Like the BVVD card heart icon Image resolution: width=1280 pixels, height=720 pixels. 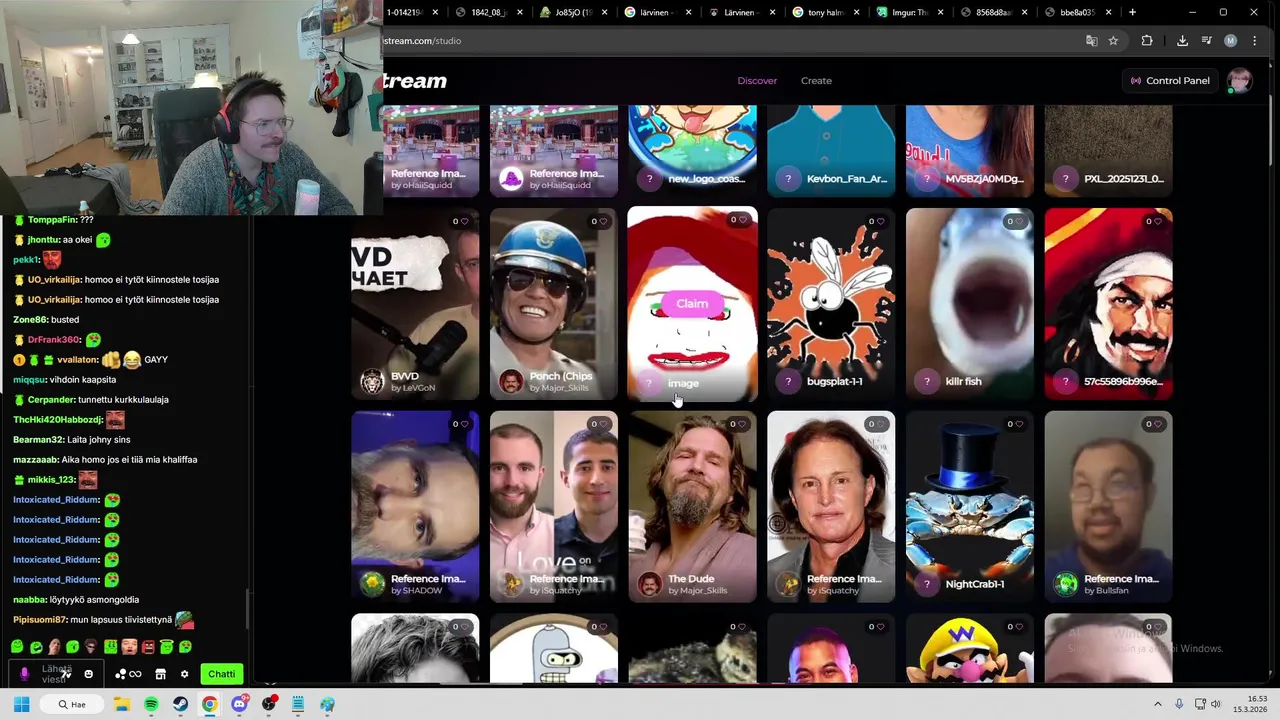click(x=465, y=221)
